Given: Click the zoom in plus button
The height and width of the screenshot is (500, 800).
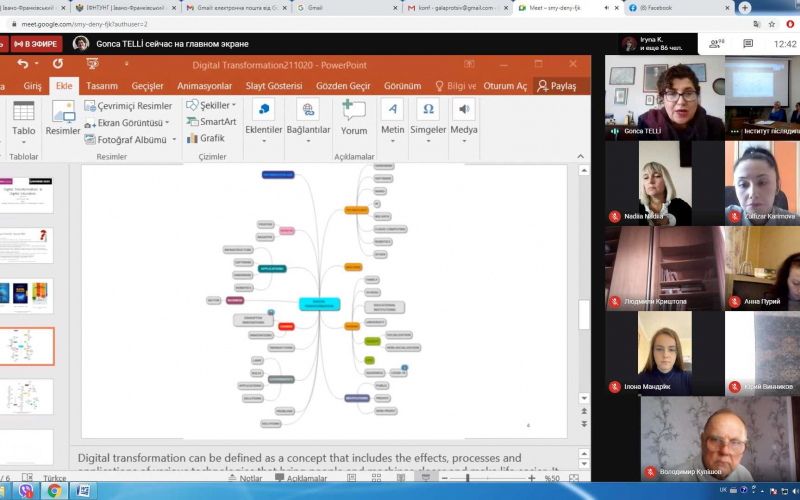Looking at the screenshot, I should click(532, 478).
